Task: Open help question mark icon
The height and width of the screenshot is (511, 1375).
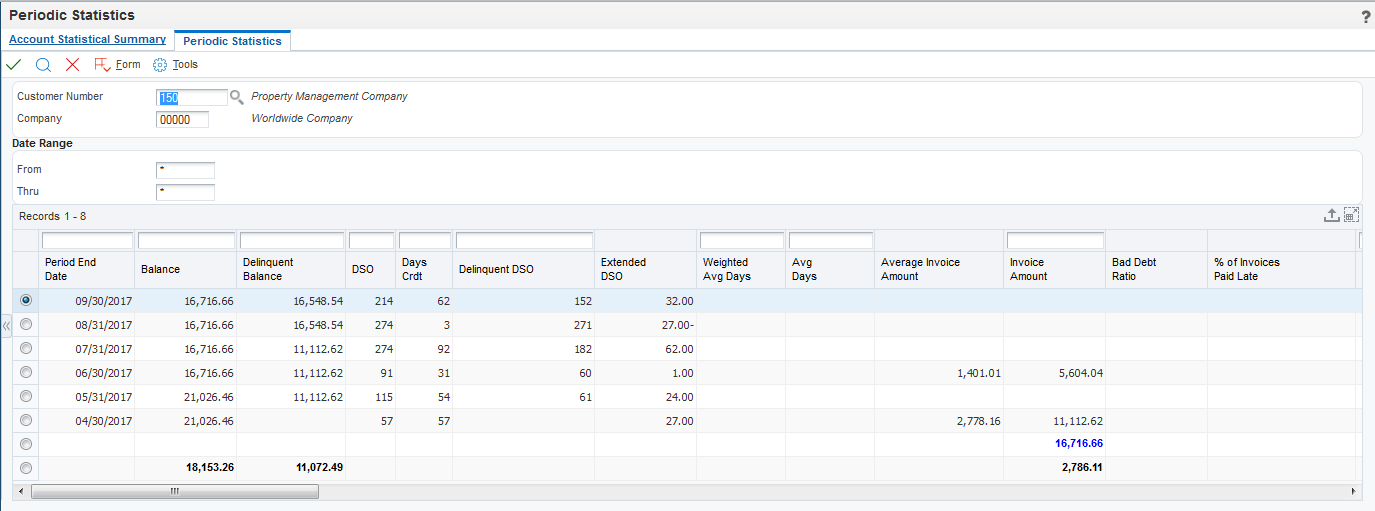Action: tap(1366, 17)
